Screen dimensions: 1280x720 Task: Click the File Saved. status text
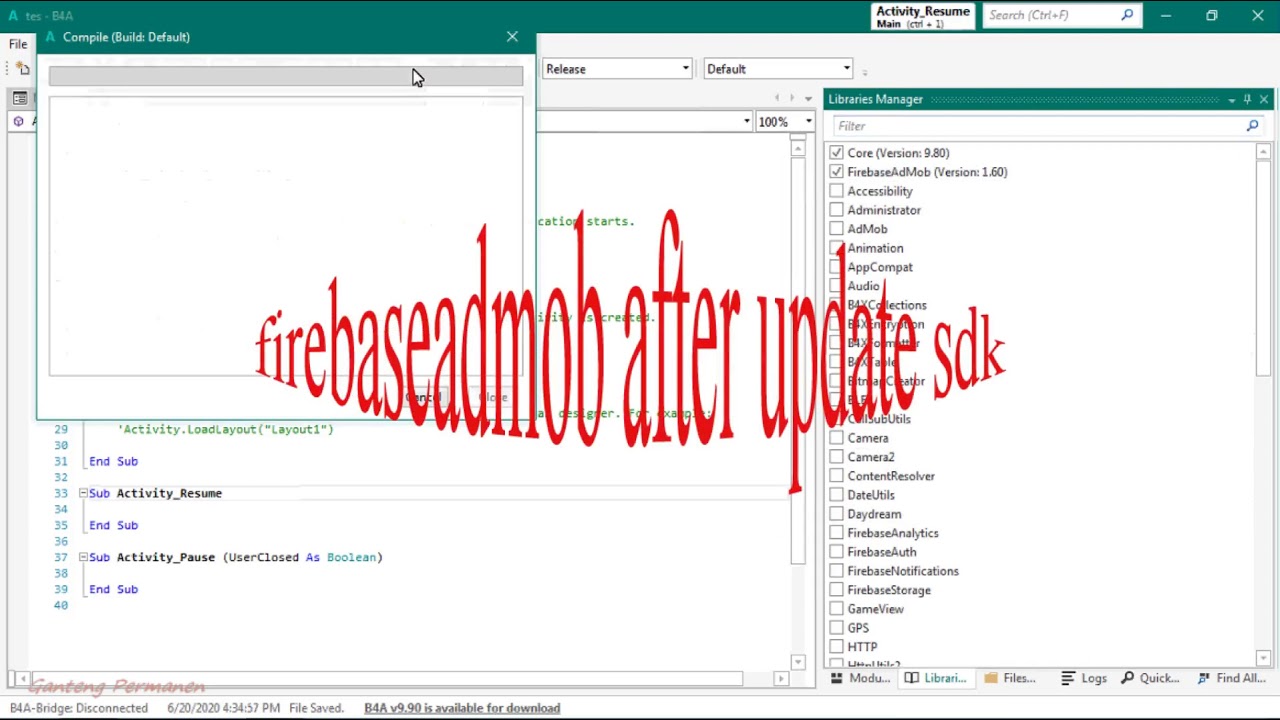click(x=316, y=708)
